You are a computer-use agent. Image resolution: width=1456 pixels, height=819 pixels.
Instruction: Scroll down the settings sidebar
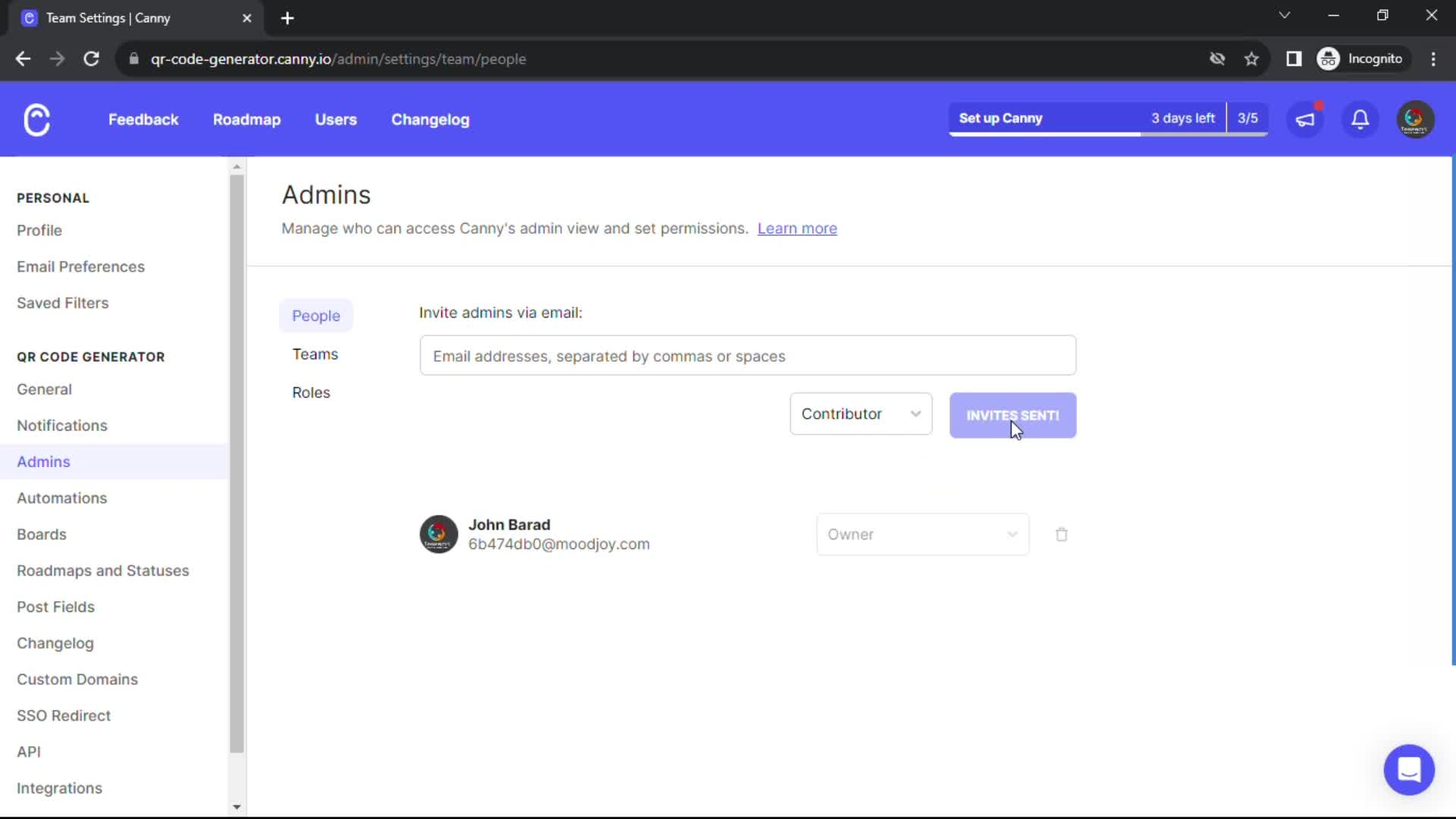[237, 807]
